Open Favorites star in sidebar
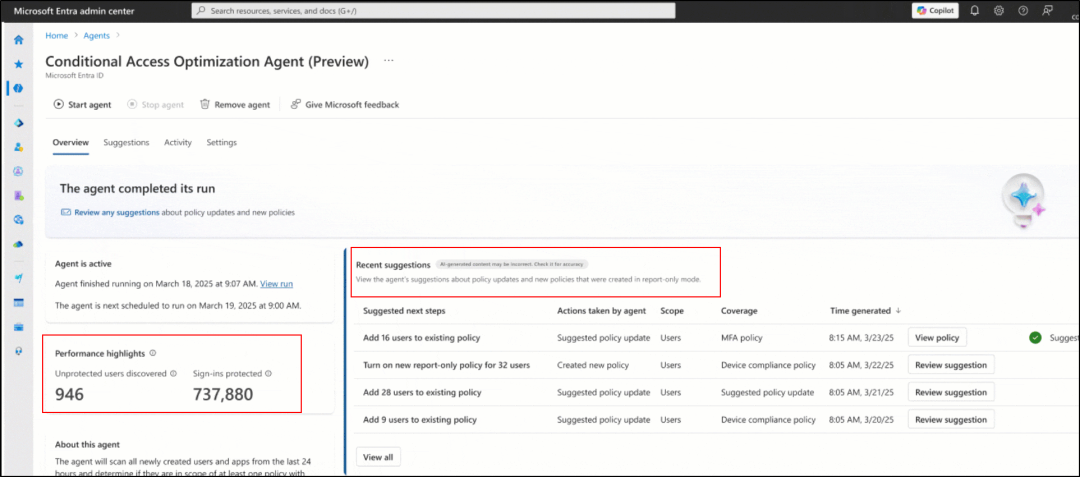The width and height of the screenshot is (1080, 477). [19, 64]
